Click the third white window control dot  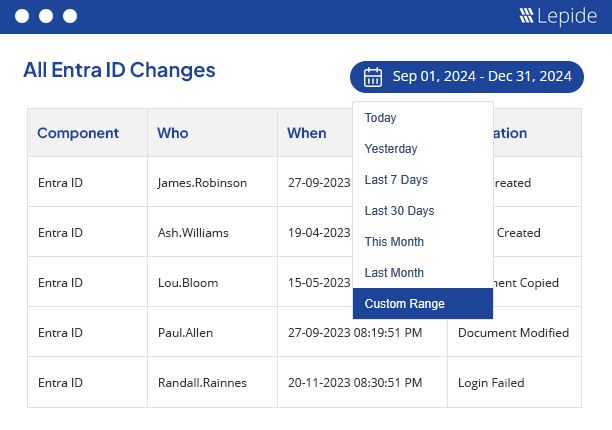(x=70, y=16)
